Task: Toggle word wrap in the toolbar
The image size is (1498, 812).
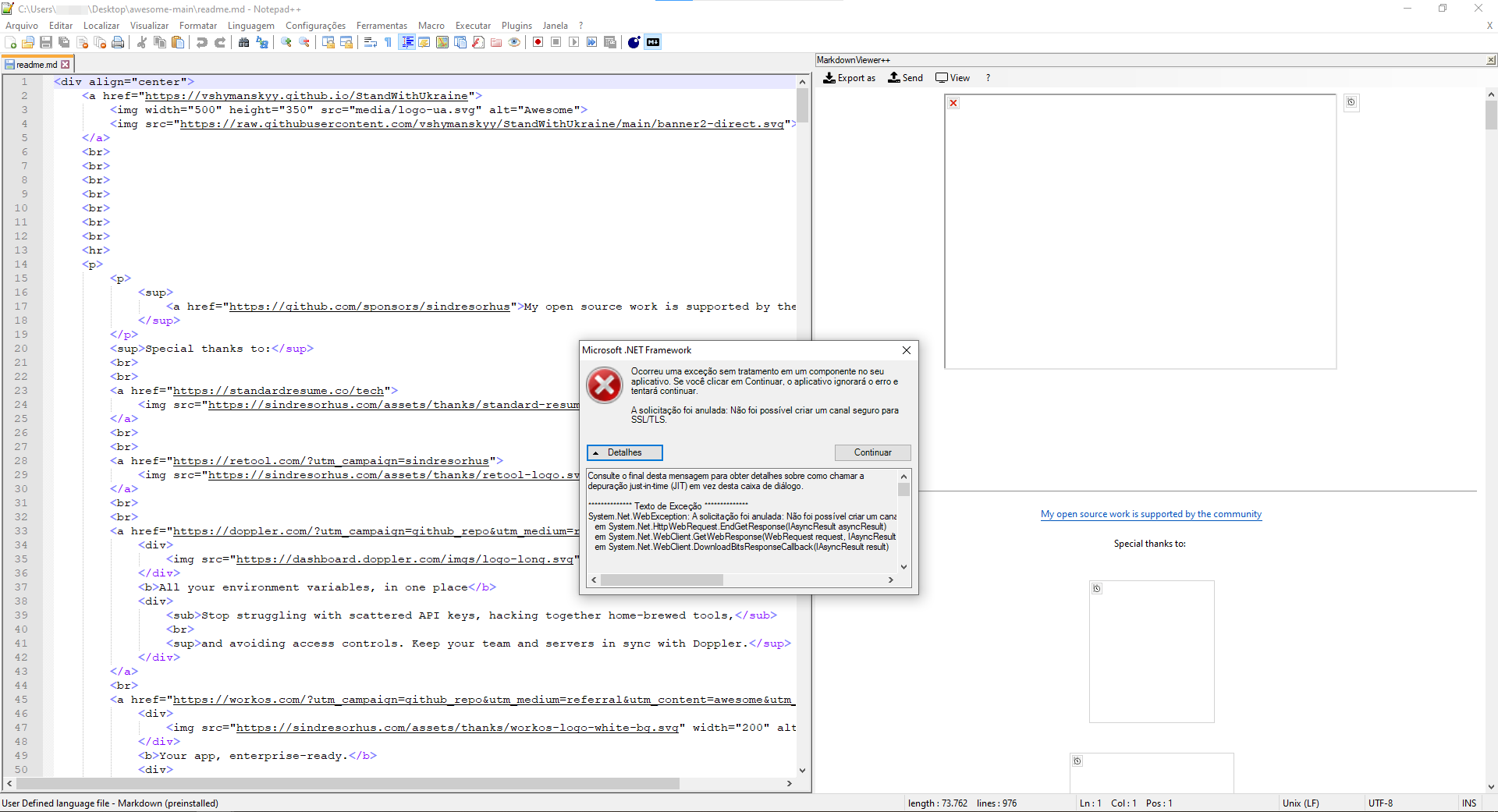Action: (x=371, y=42)
